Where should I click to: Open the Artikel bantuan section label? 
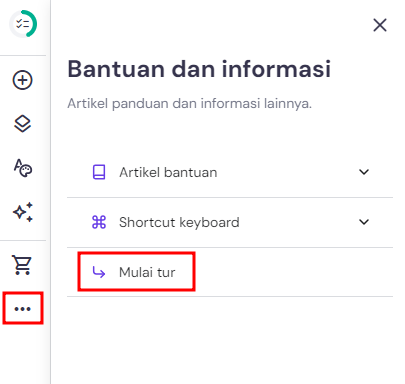[168, 172]
